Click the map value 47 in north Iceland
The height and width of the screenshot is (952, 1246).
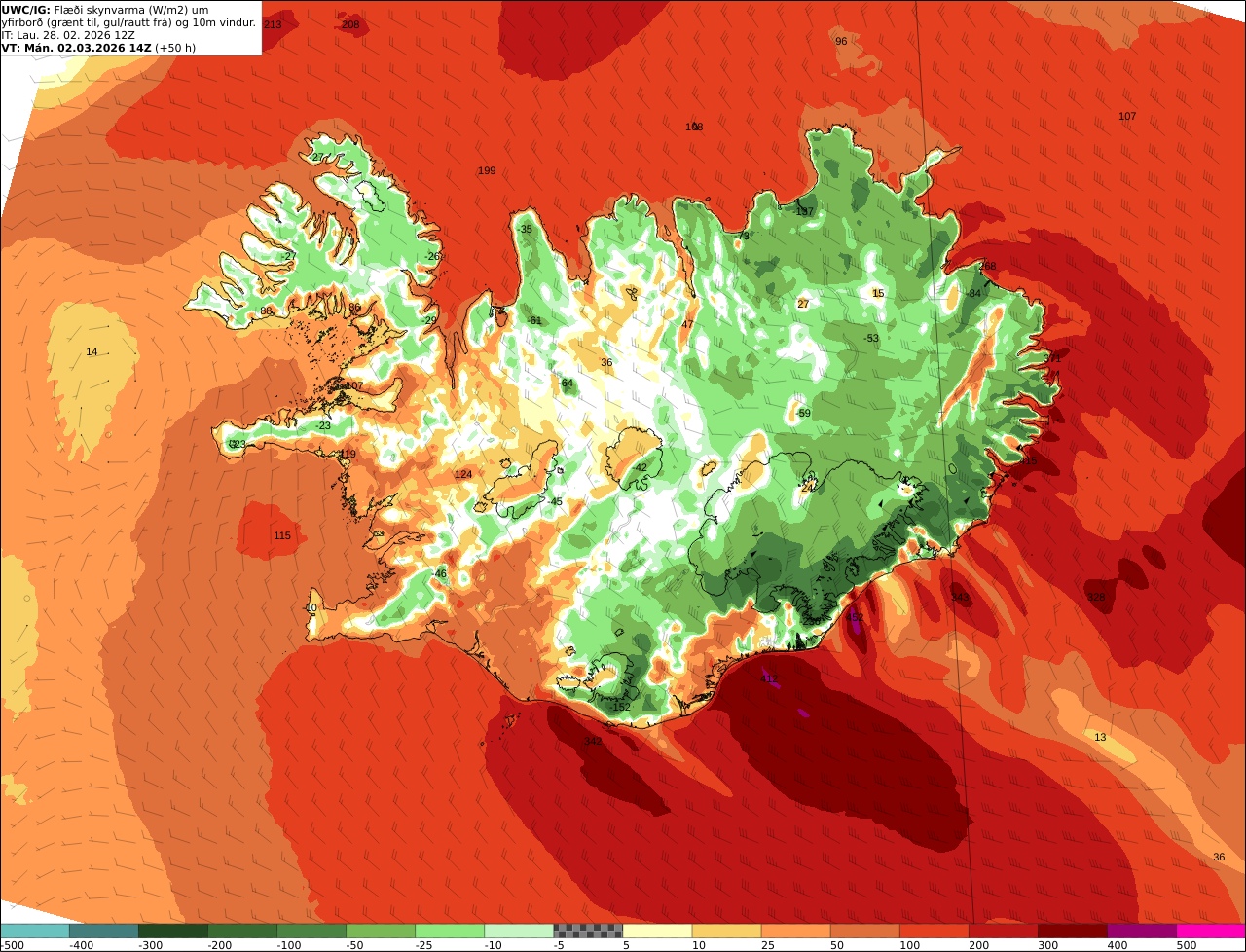click(x=687, y=324)
